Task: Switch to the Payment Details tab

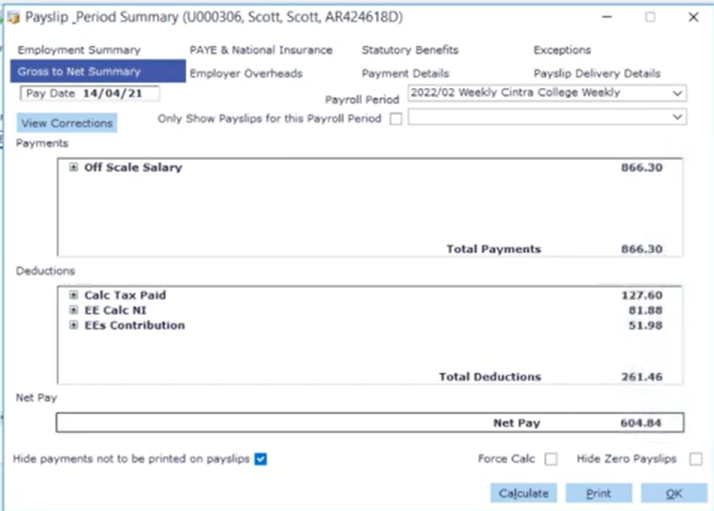Action: pos(405,73)
